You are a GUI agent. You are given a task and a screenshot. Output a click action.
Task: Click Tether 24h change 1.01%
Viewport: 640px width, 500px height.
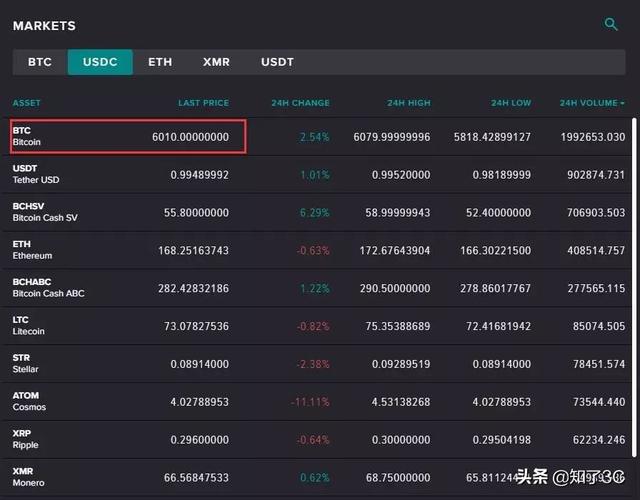(x=315, y=175)
